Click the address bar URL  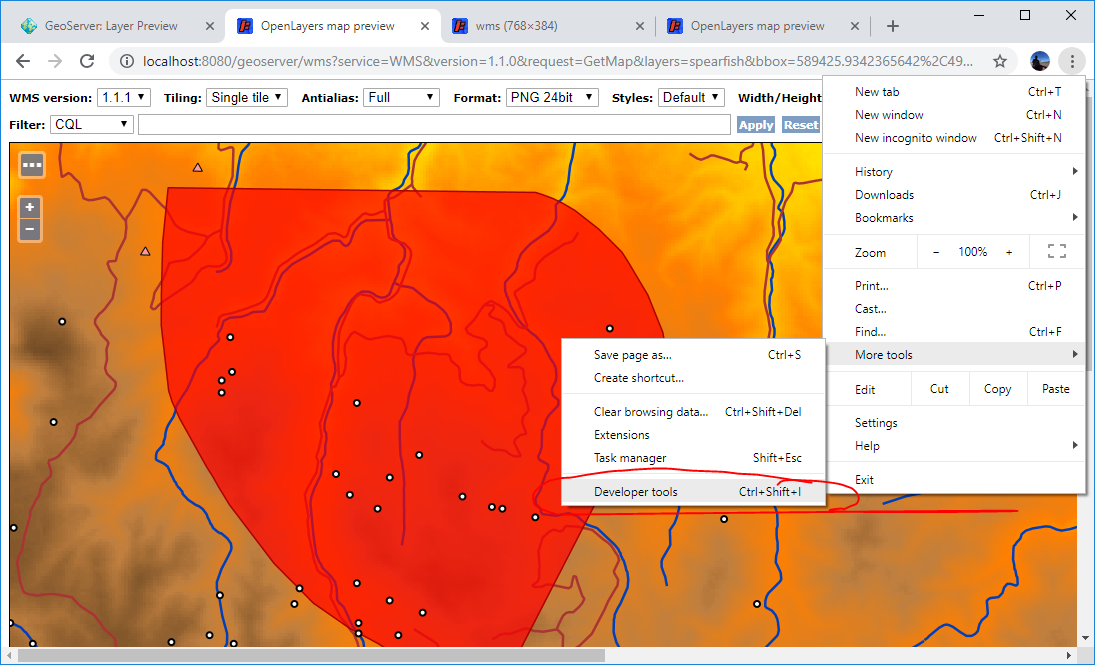point(557,61)
